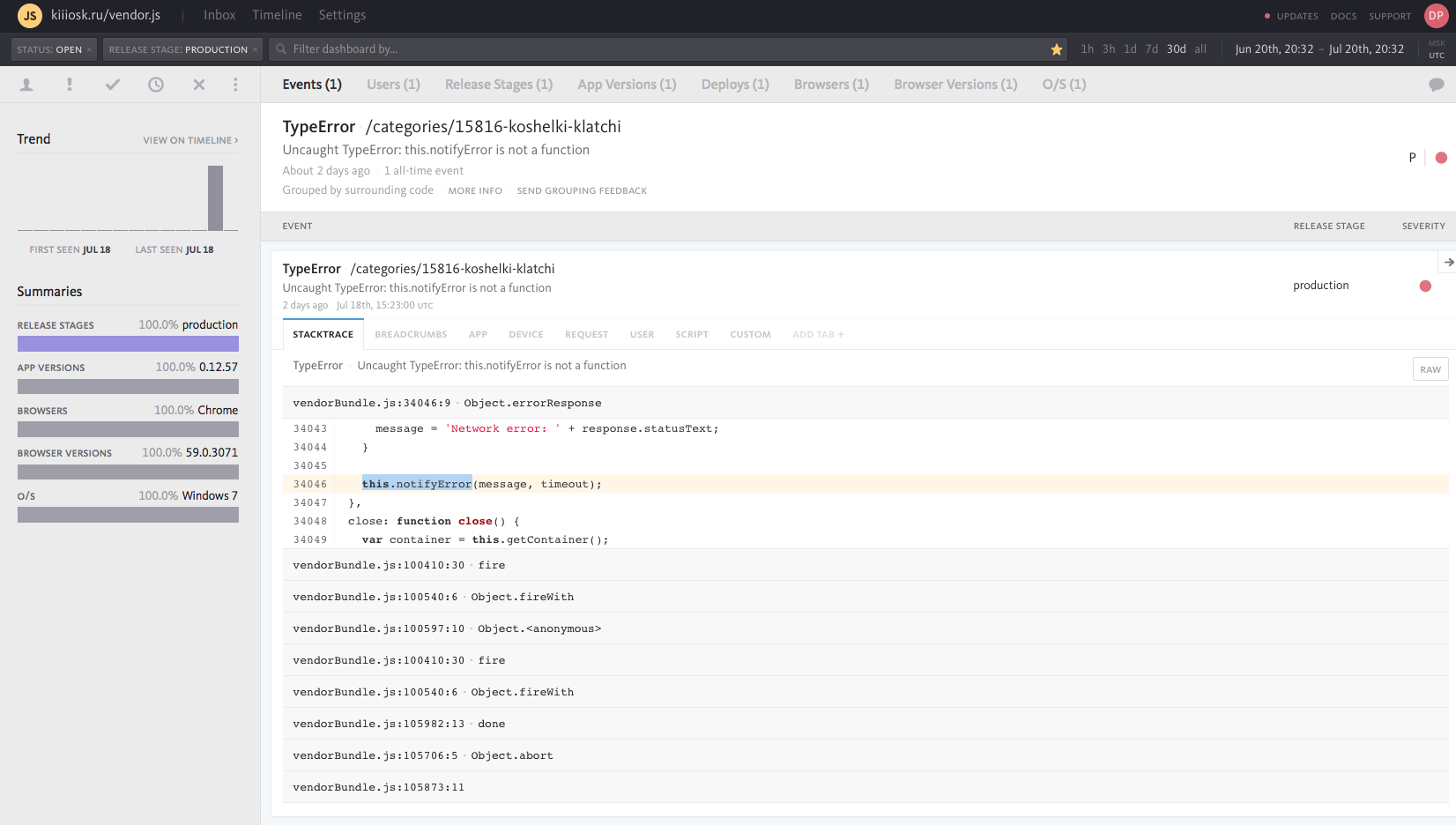Screen dimensions: 1456x825
Task: Select the Request event tab
Action: (x=586, y=335)
